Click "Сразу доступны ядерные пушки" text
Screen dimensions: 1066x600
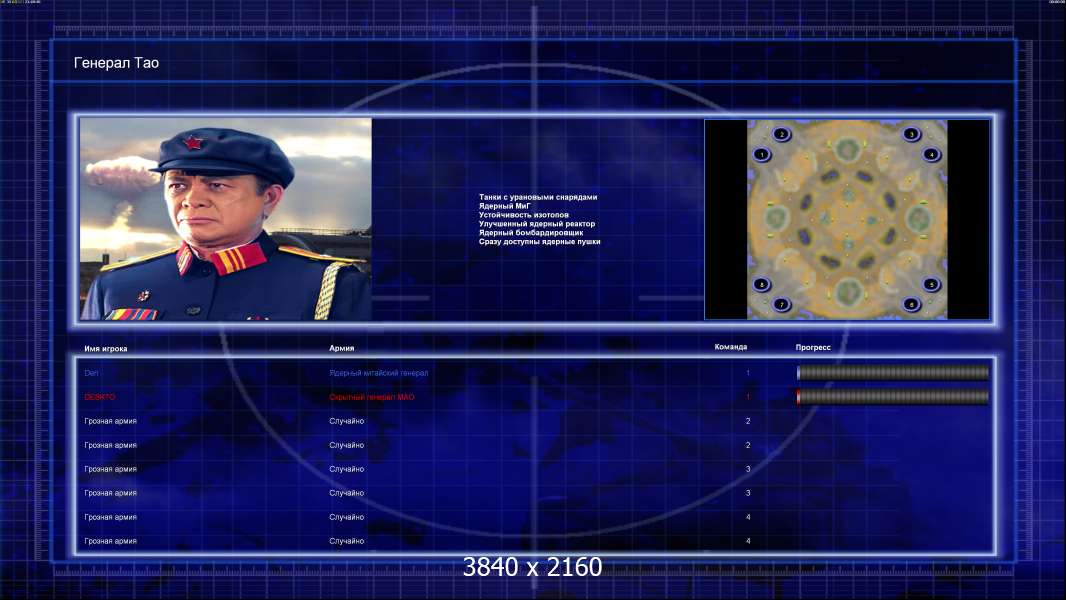coord(539,241)
